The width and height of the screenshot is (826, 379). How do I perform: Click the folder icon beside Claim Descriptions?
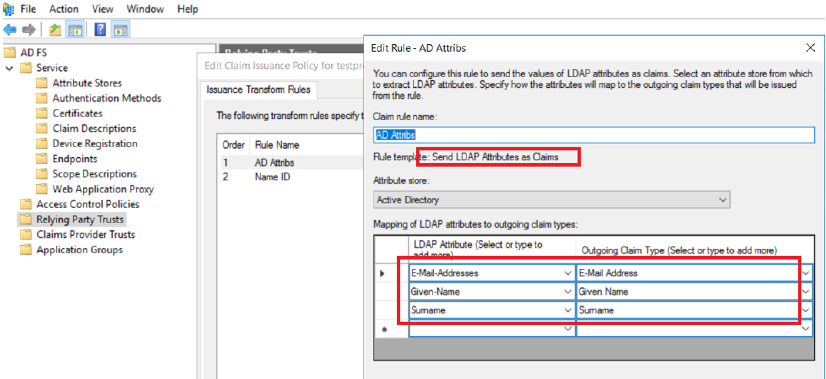click(42, 129)
